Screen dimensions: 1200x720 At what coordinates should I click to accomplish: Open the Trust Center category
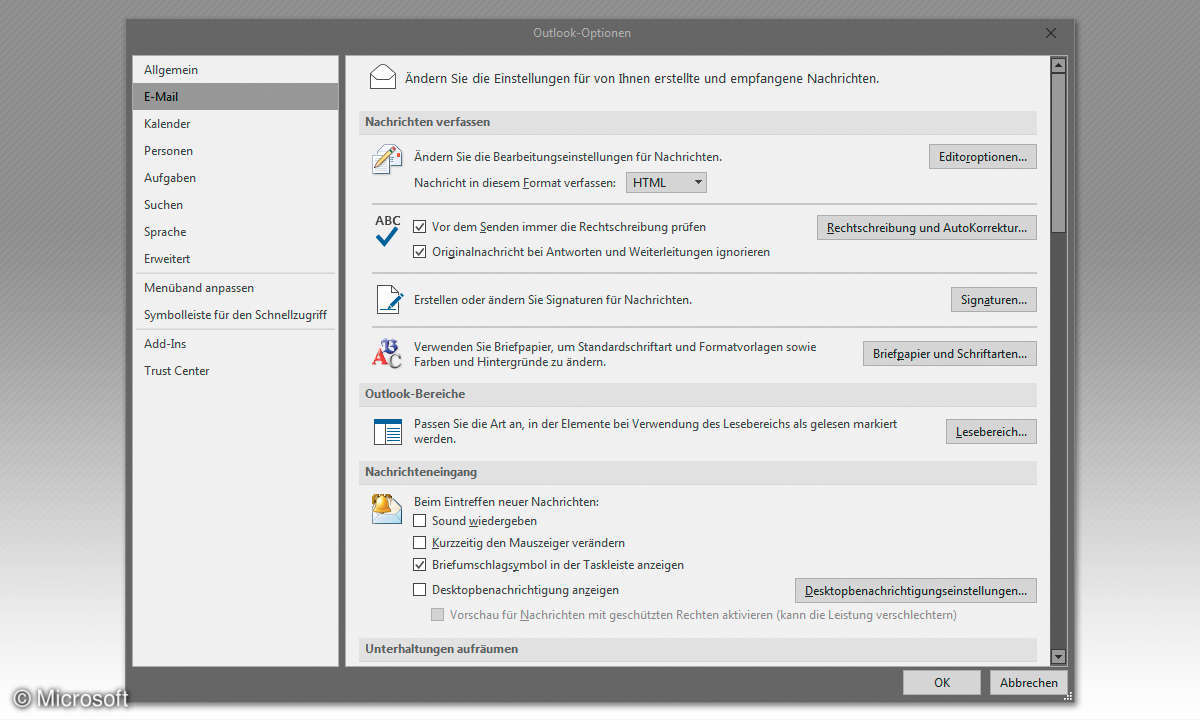pyautogui.click(x=236, y=371)
